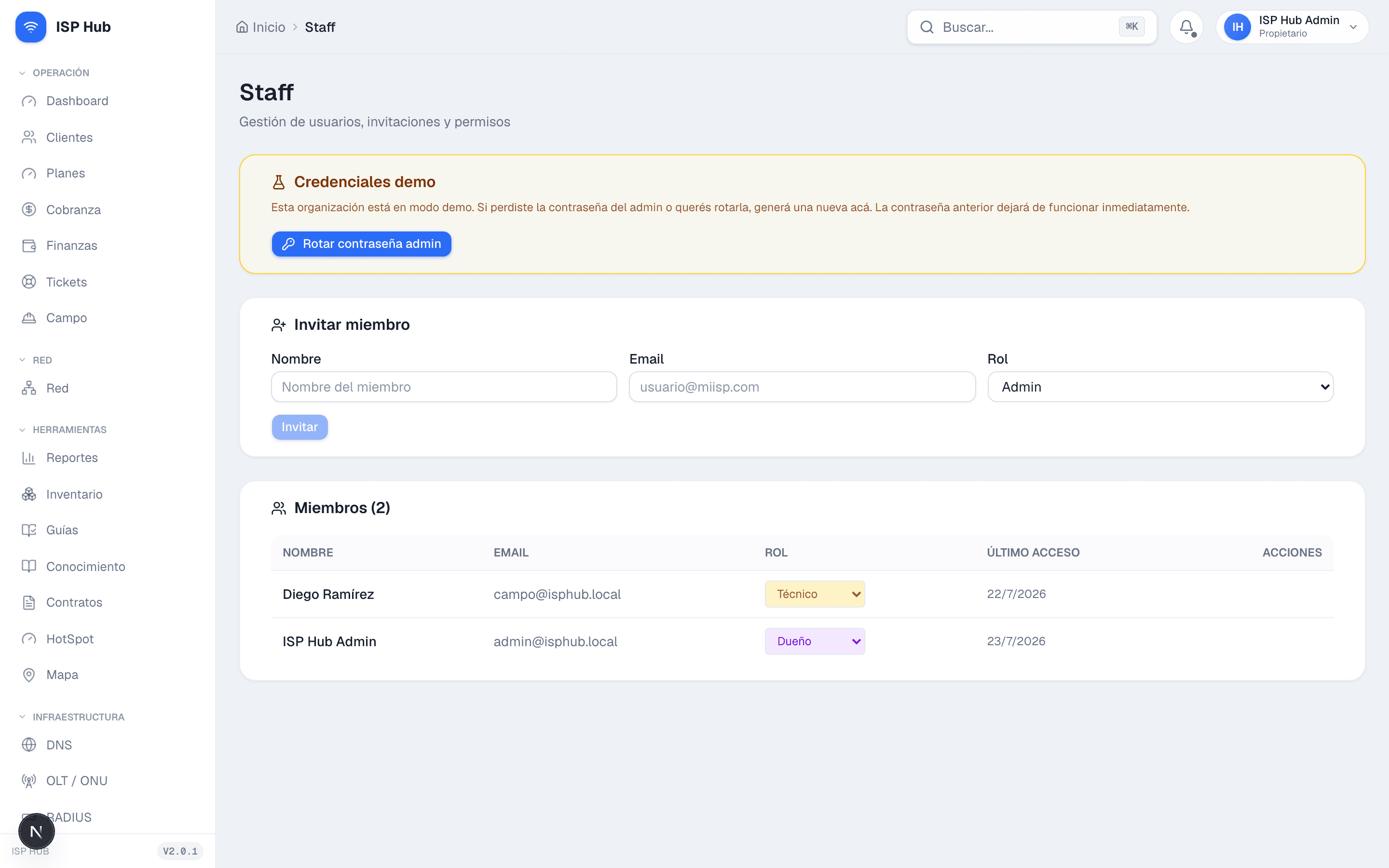Click the Miembros (2) heading
1389x868 pixels.
coord(342,508)
